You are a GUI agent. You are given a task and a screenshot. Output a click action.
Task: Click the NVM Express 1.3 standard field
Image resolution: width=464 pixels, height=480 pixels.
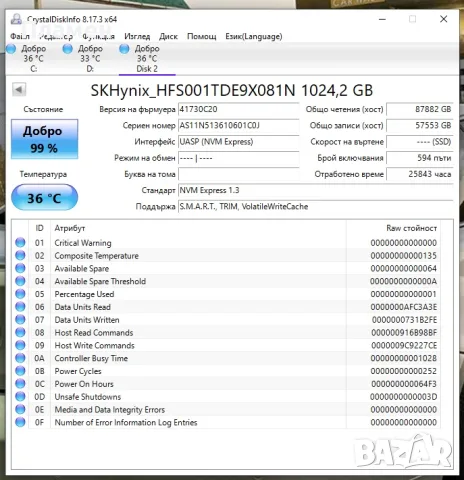[316, 191]
